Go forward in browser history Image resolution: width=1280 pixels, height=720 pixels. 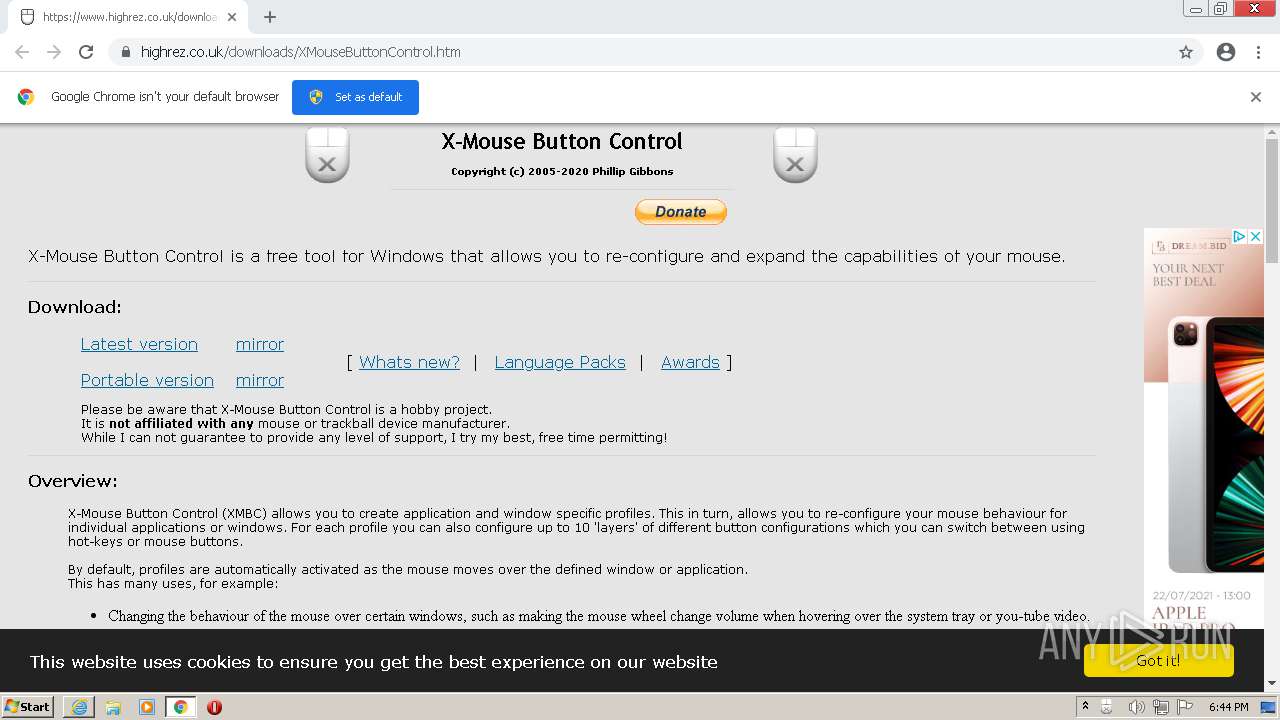(54, 52)
